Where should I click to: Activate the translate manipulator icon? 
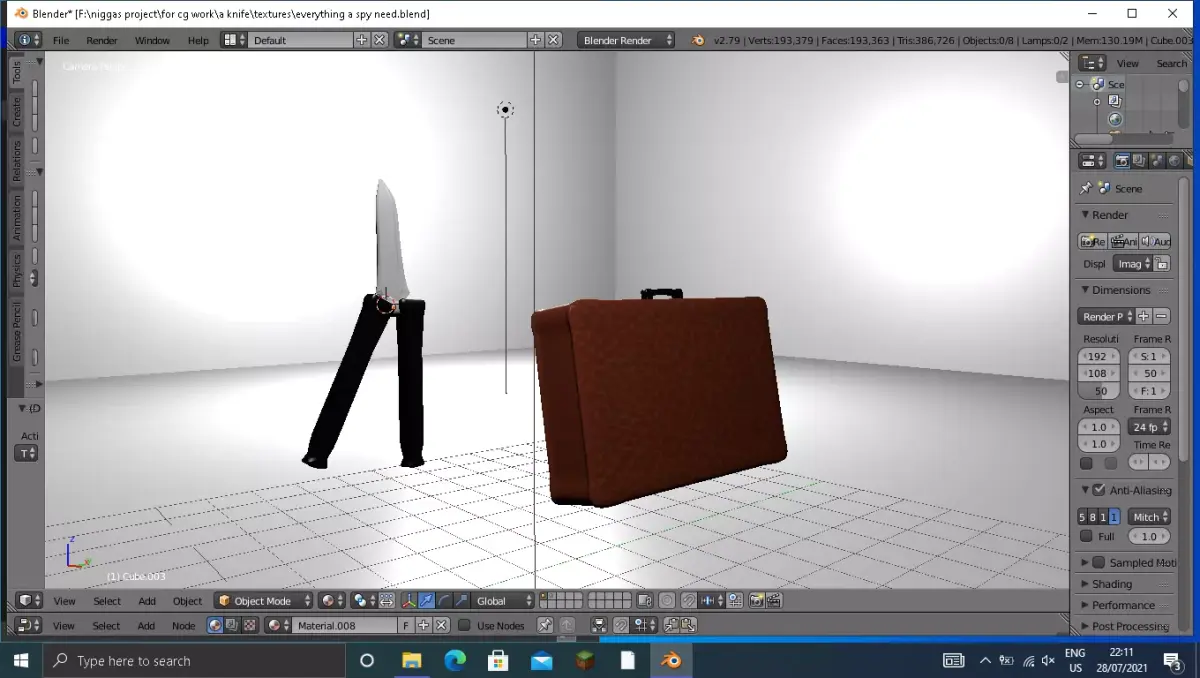(x=425, y=600)
